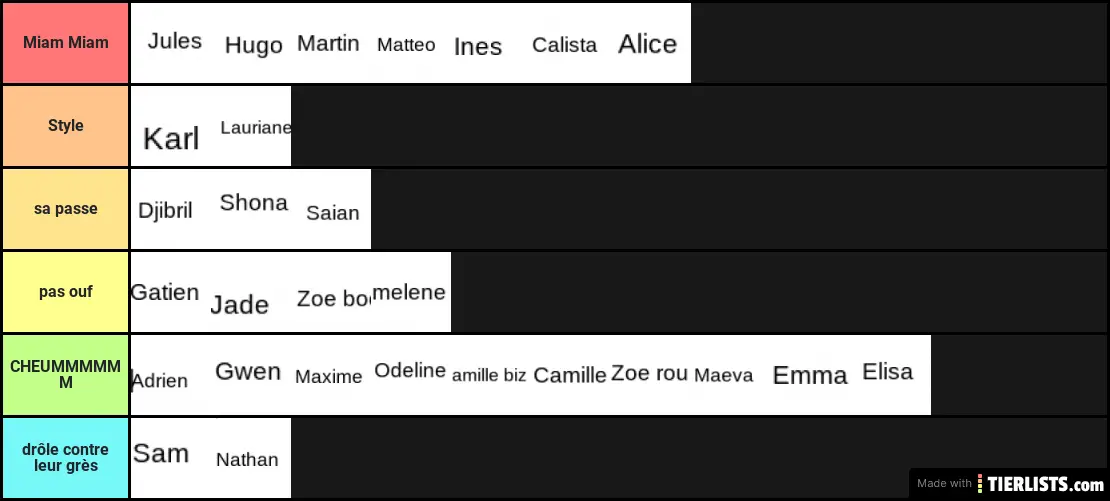Select the Sam name tile

pos(162,455)
